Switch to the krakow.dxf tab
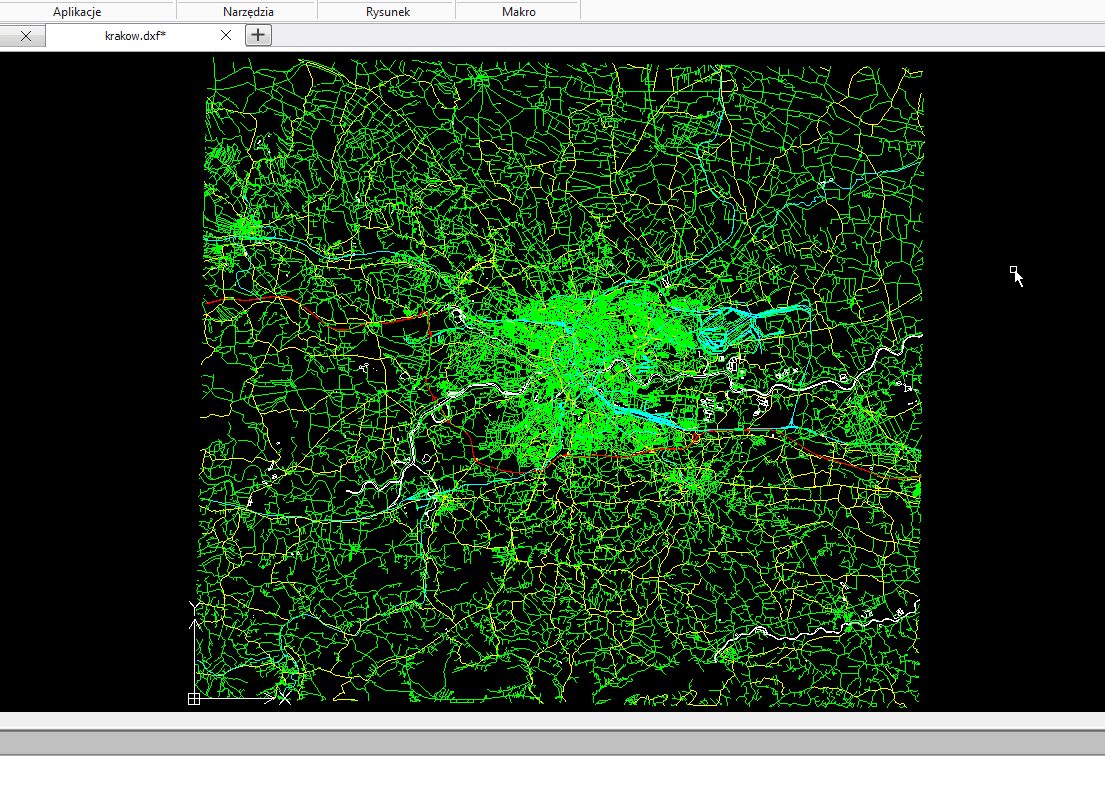Screen dimensions: 1105x812 coord(135,34)
